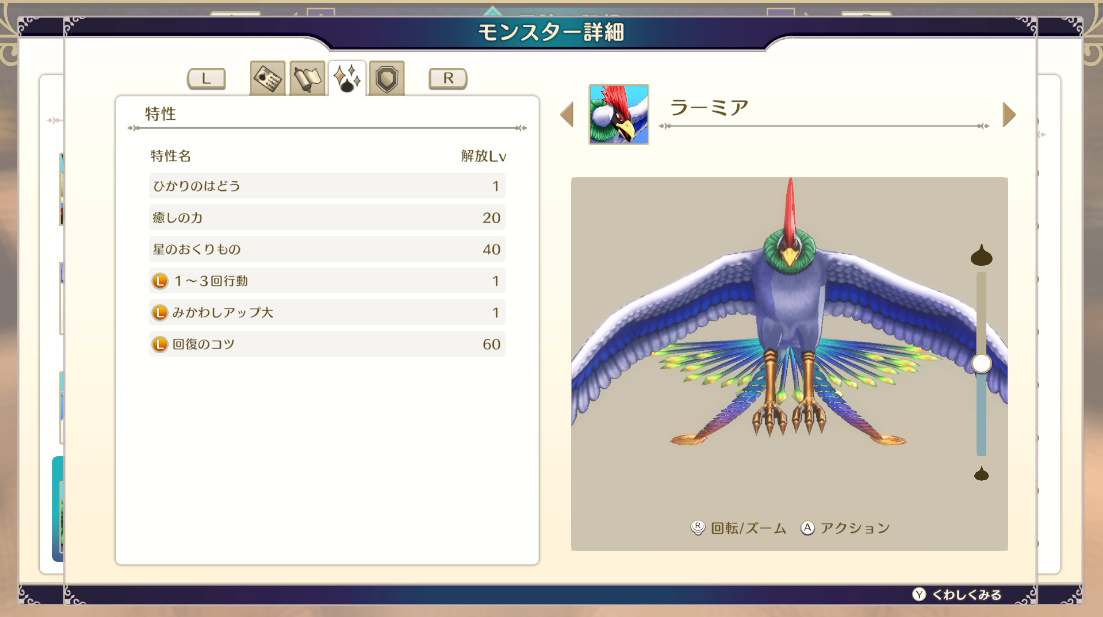1103x617 pixels.
Task: Click the 特性名 column header
Action: [171, 156]
